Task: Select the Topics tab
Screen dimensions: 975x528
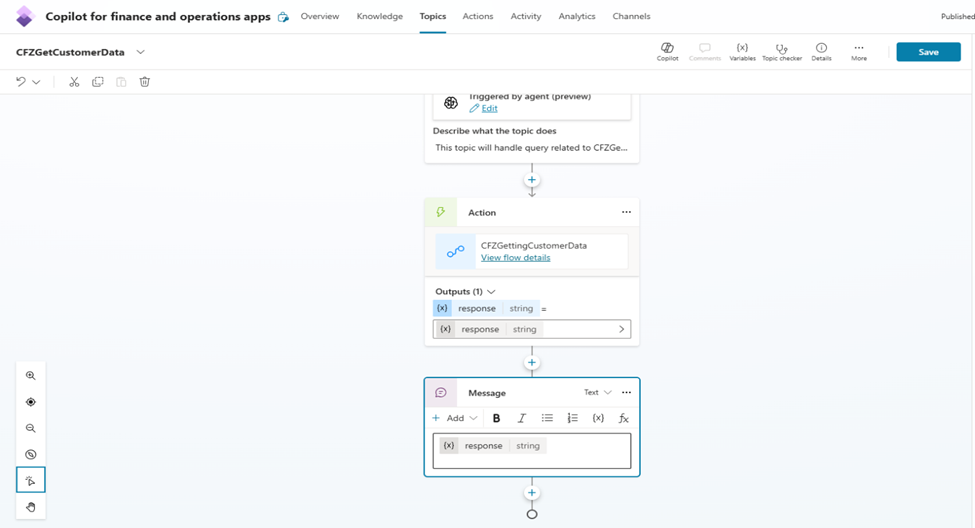Action: [x=432, y=16]
